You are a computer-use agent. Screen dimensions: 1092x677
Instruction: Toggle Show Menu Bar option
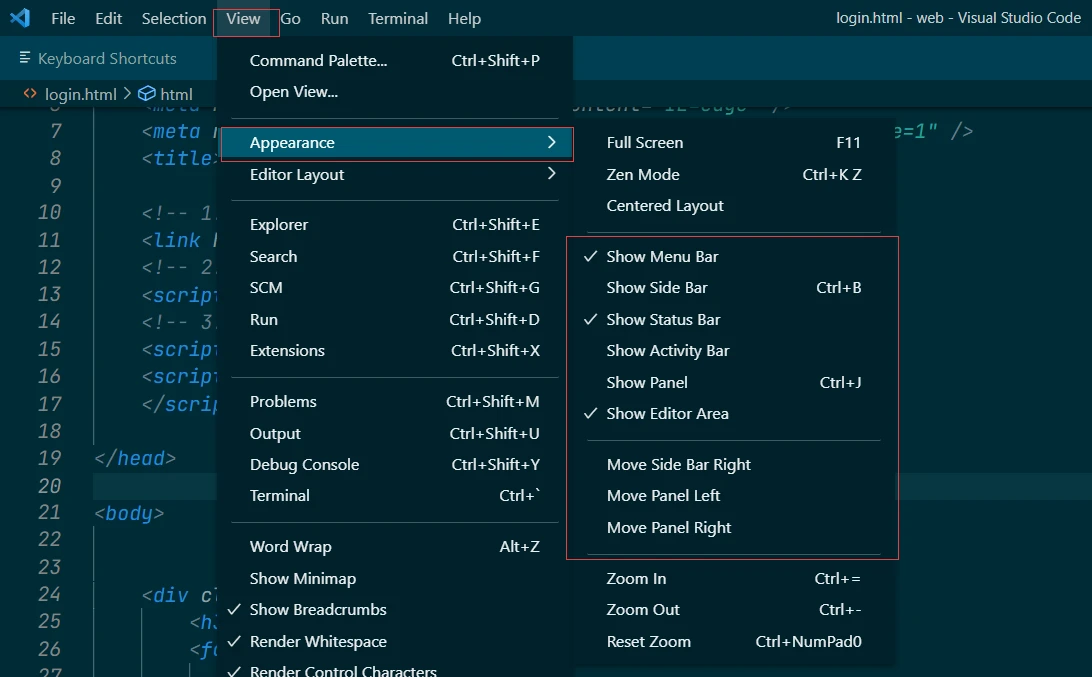662,256
